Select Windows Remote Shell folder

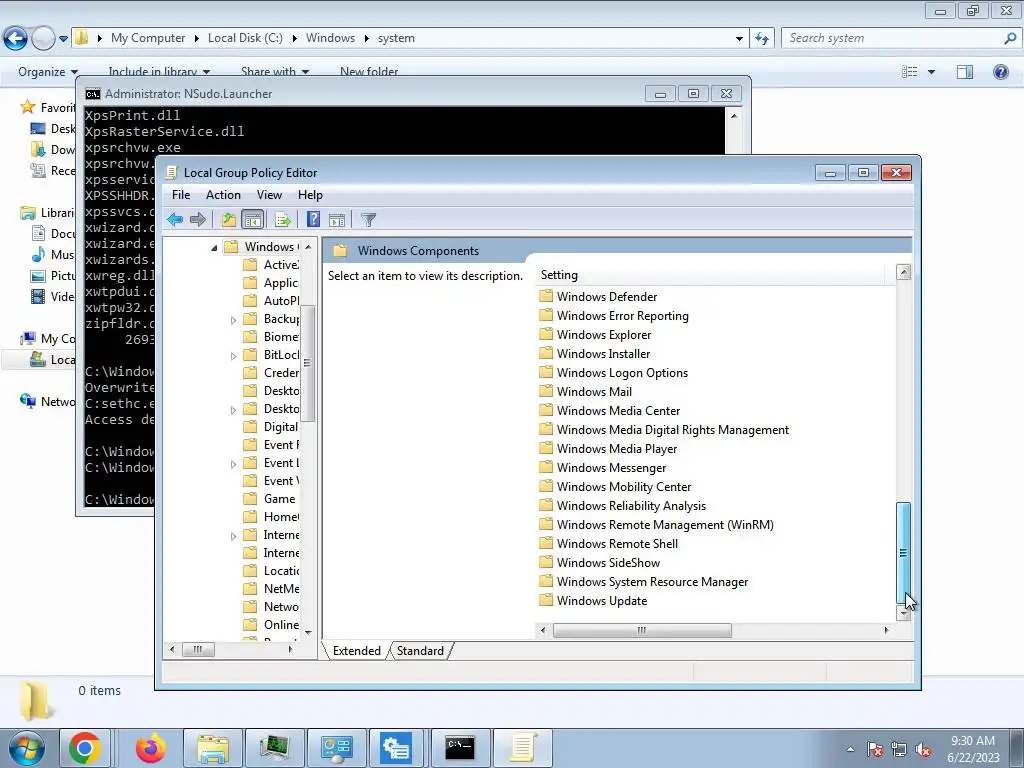(x=609, y=543)
